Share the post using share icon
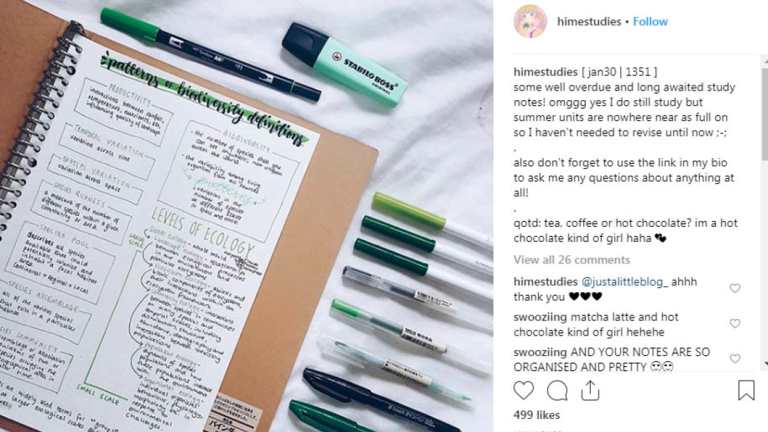This screenshot has width=768, height=432. 590,390
